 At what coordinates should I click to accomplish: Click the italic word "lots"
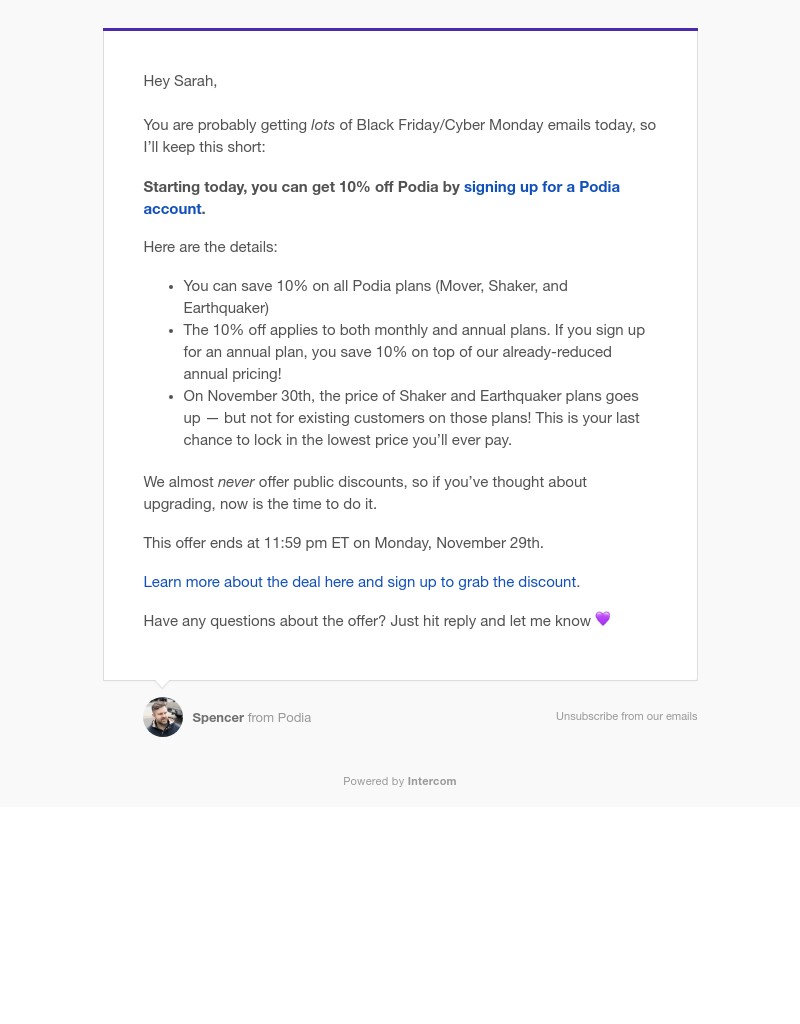323,125
